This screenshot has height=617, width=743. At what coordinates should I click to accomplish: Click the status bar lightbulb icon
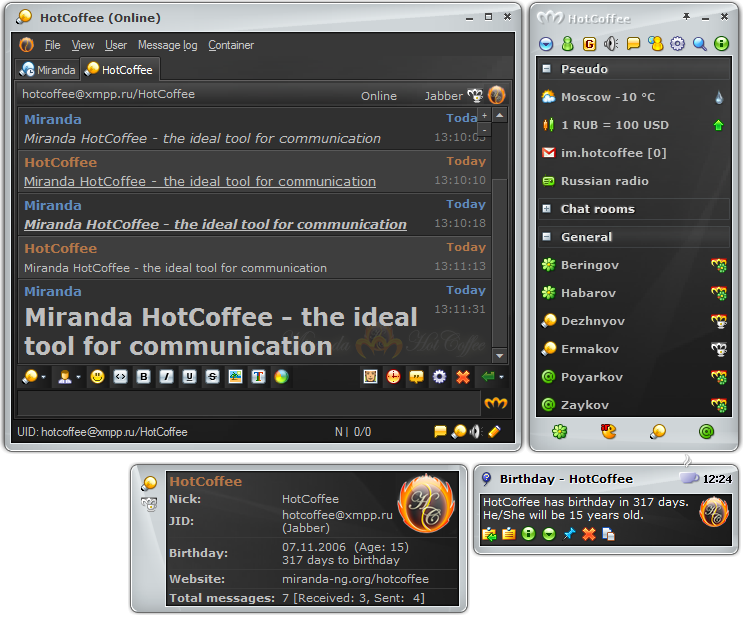[459, 432]
